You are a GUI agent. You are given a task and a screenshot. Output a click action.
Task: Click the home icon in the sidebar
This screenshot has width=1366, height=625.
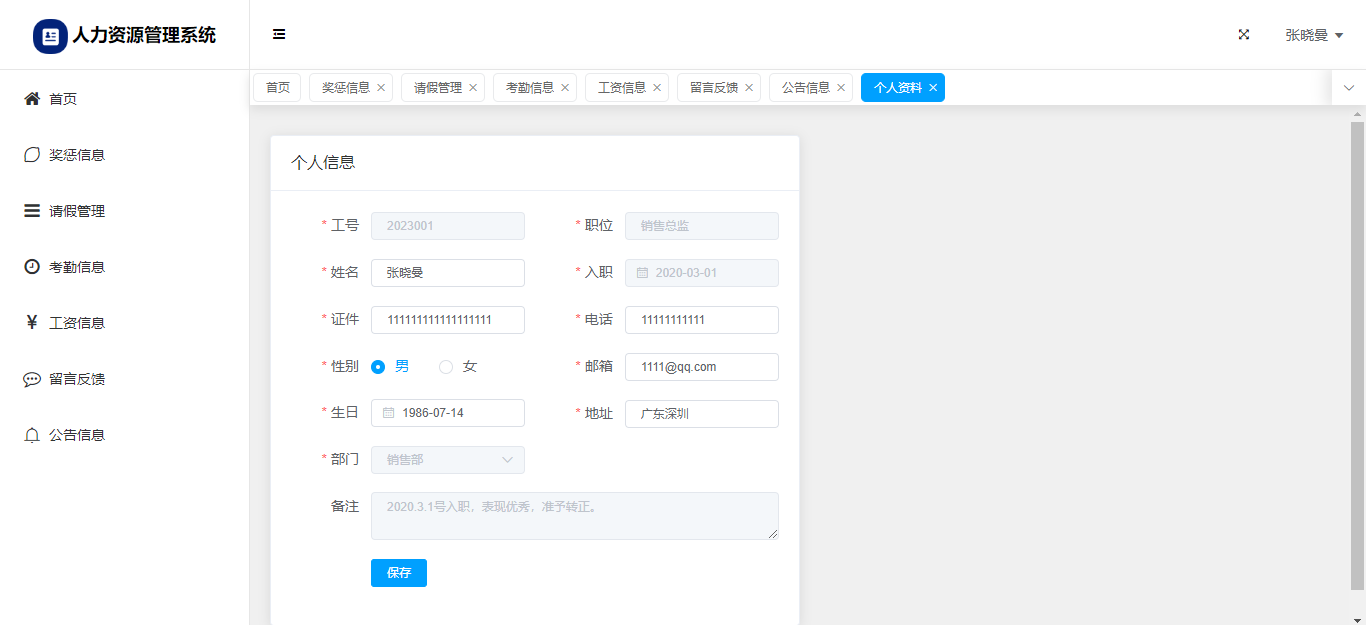32,99
